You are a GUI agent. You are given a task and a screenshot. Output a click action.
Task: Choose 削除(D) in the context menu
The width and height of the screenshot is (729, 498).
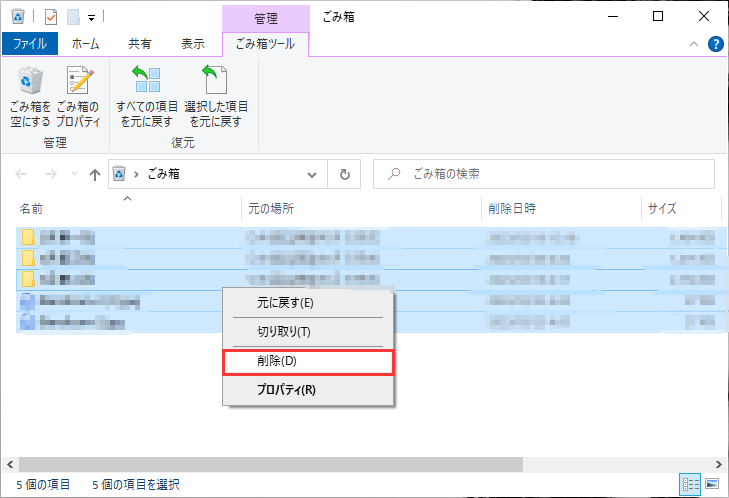pyautogui.click(x=308, y=361)
